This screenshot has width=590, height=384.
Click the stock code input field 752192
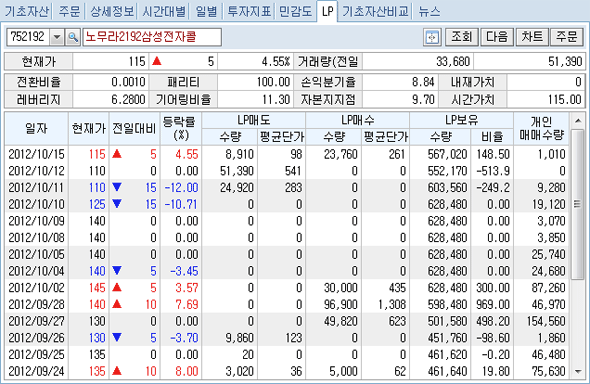click(28, 37)
